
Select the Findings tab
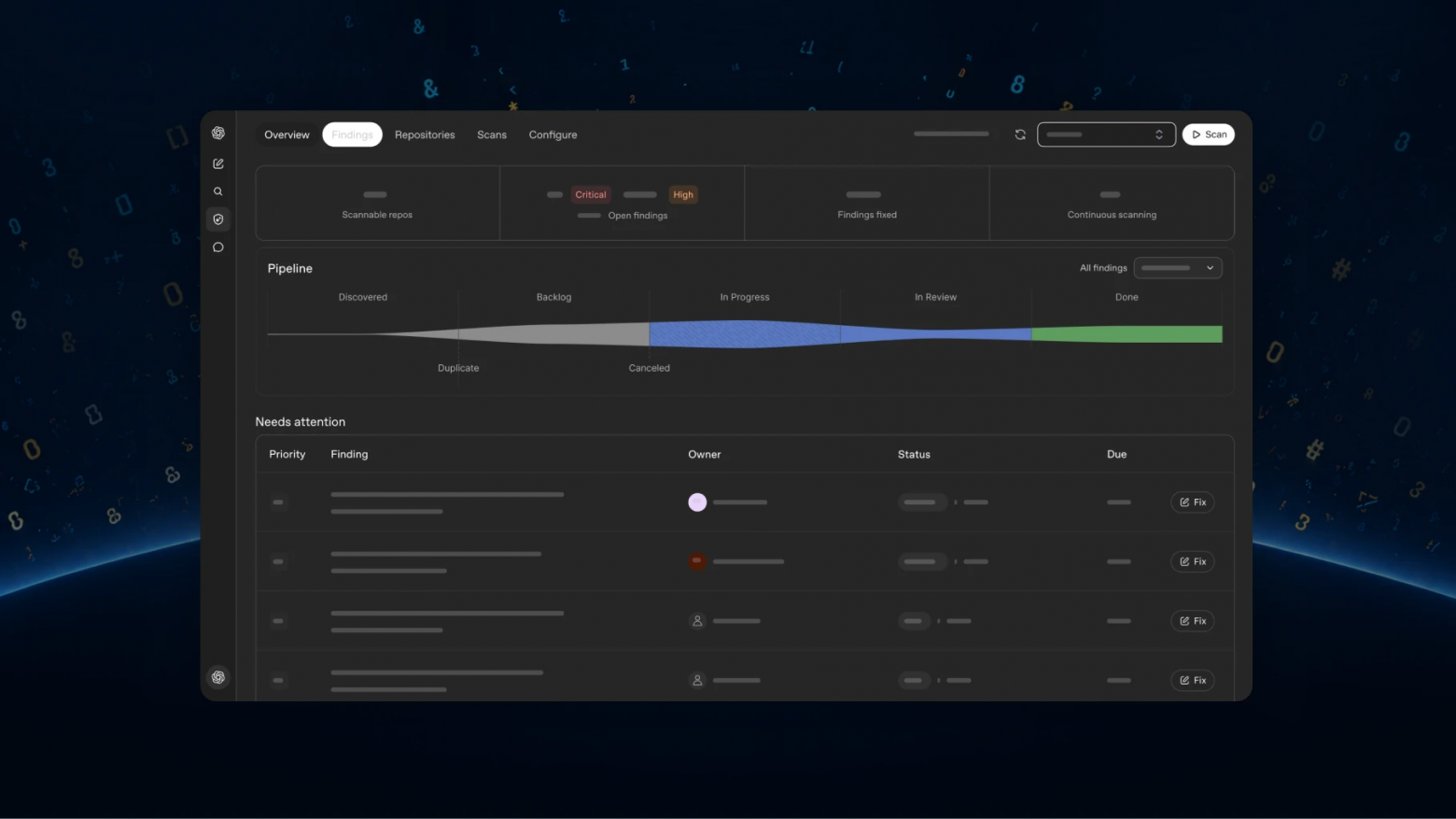coord(352,134)
